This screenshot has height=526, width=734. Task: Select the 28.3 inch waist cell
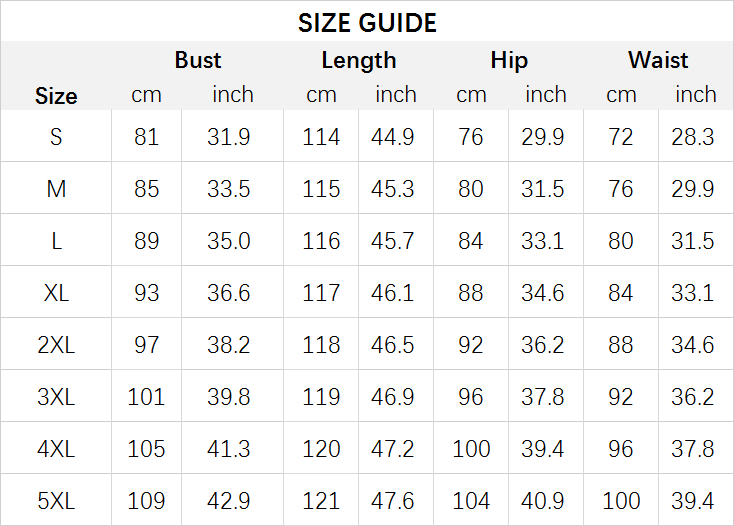pos(693,137)
